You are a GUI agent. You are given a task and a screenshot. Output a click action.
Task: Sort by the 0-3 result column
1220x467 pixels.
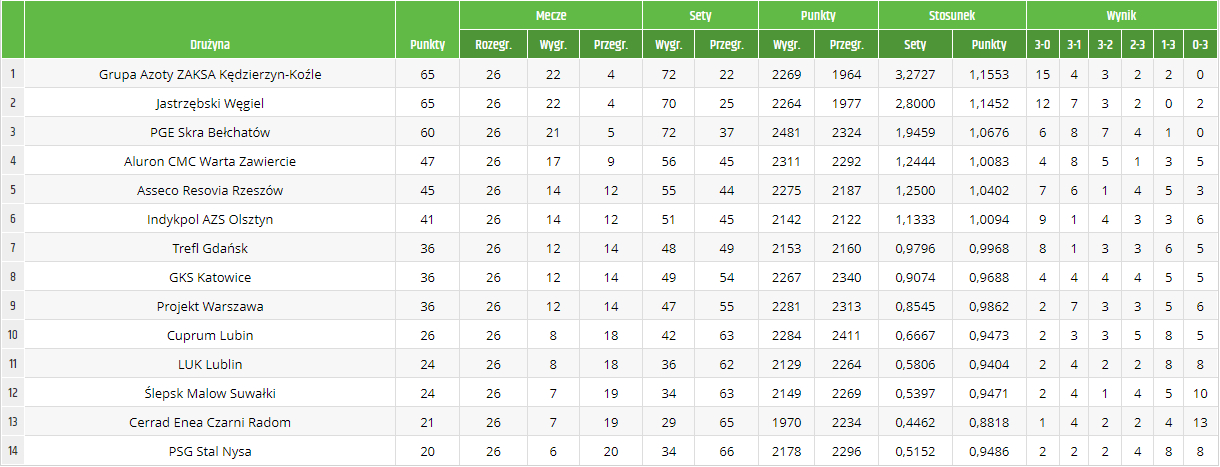(1200, 45)
